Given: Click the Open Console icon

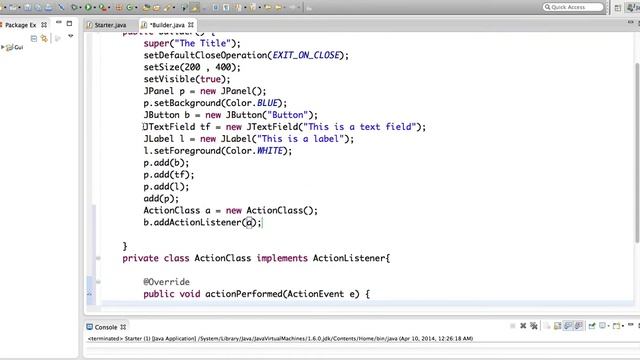Looking at the screenshot, I should [x=616, y=326].
